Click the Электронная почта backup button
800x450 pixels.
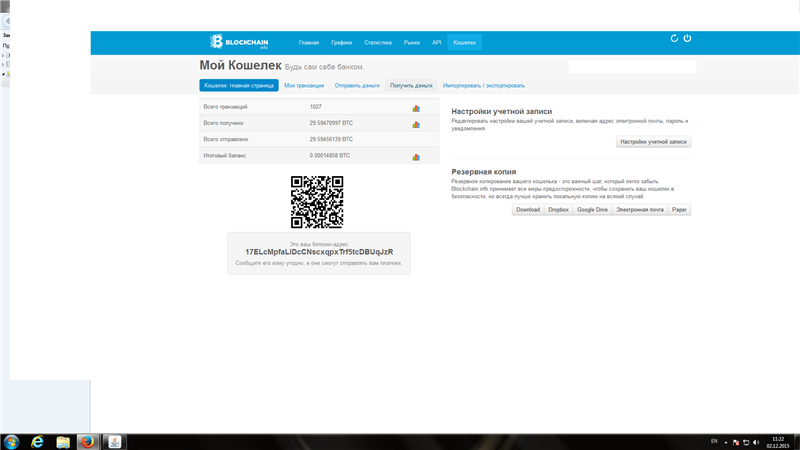[x=640, y=210]
